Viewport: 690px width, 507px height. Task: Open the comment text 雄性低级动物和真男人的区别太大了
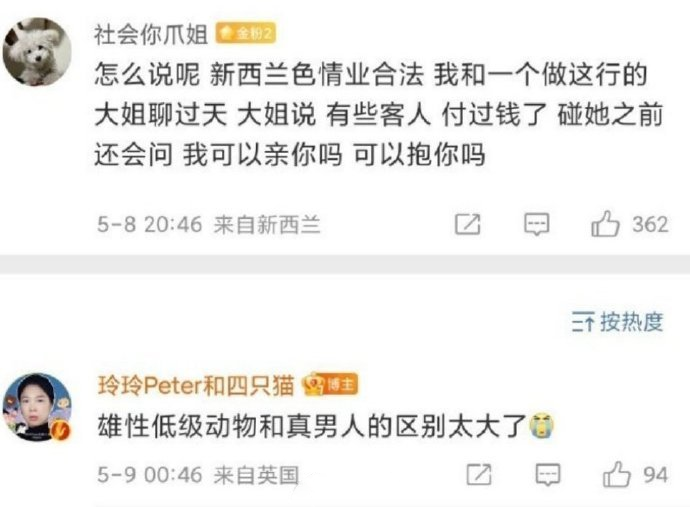312,426
